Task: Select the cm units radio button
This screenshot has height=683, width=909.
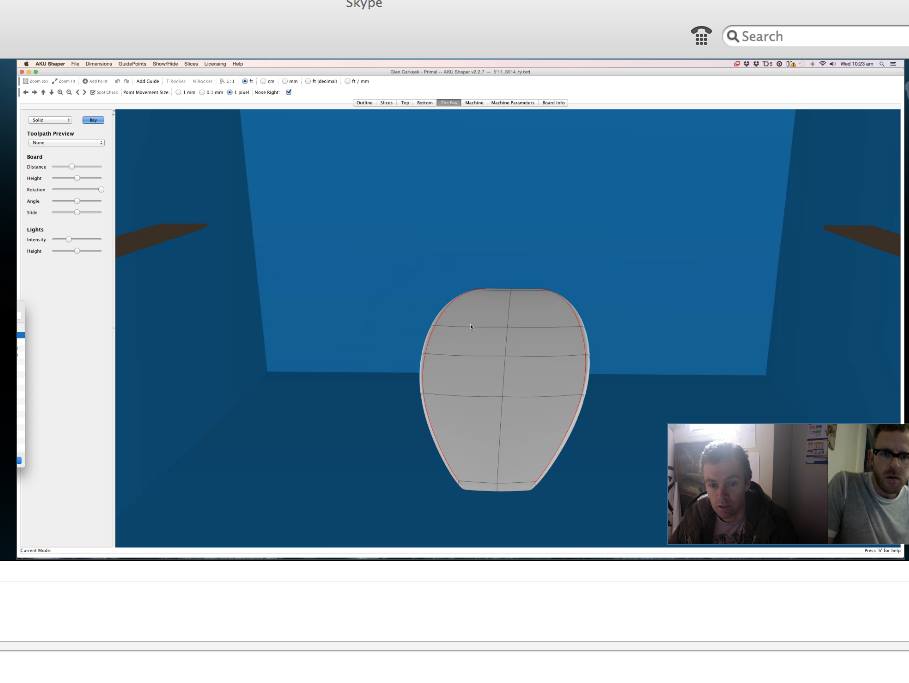Action: click(x=264, y=81)
